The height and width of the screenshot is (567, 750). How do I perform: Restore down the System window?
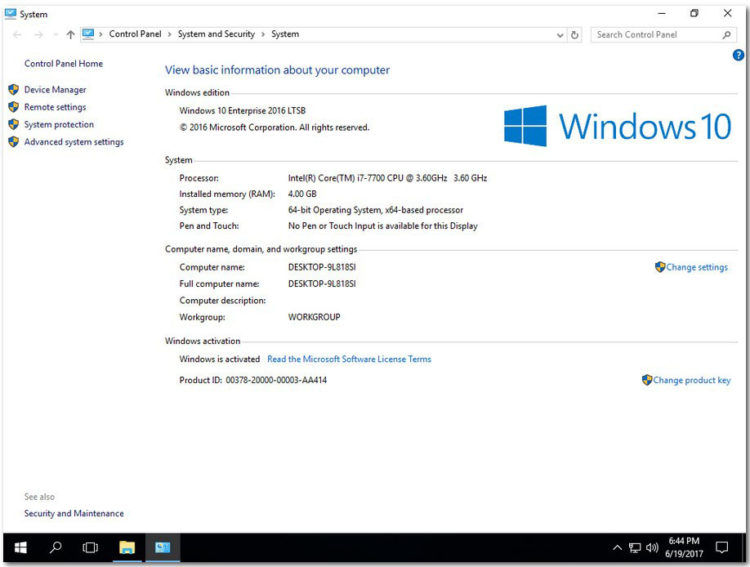click(694, 14)
